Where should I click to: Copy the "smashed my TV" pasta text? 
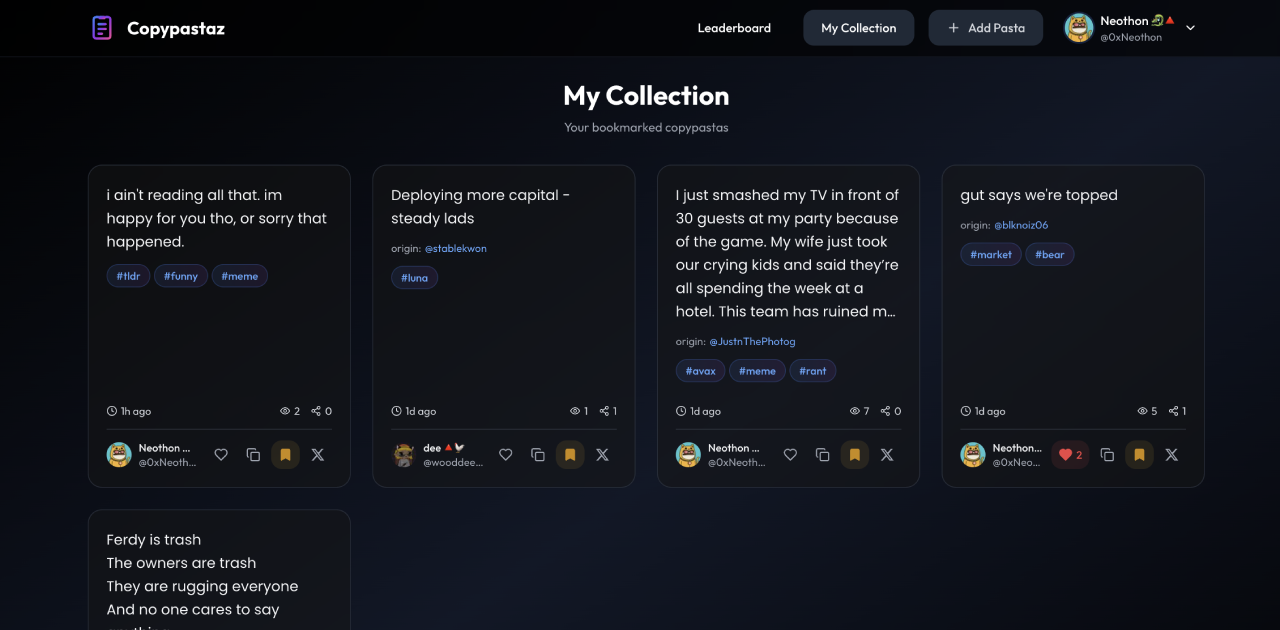point(822,455)
